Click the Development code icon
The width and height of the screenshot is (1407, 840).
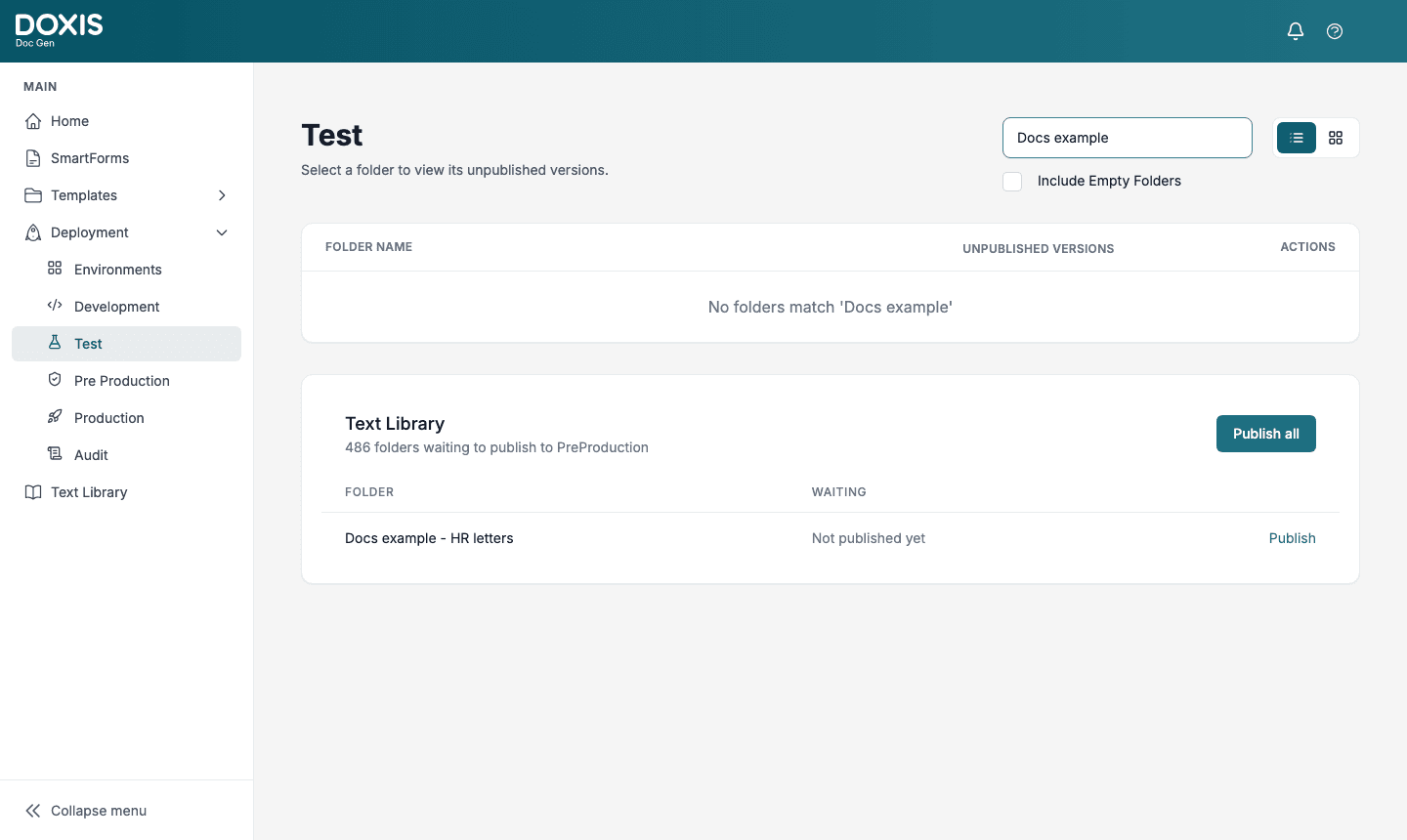click(x=55, y=306)
